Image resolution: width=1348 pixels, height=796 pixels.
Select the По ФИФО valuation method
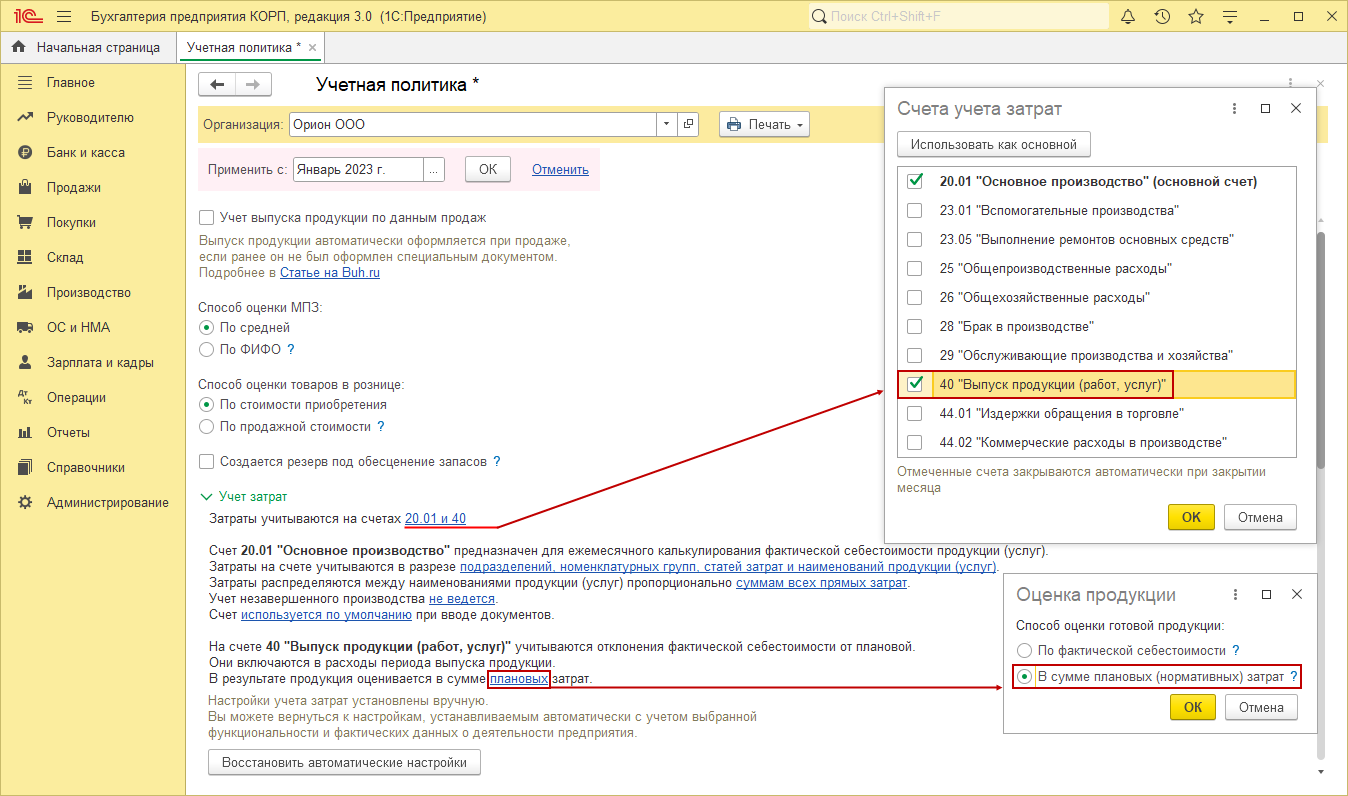point(206,350)
